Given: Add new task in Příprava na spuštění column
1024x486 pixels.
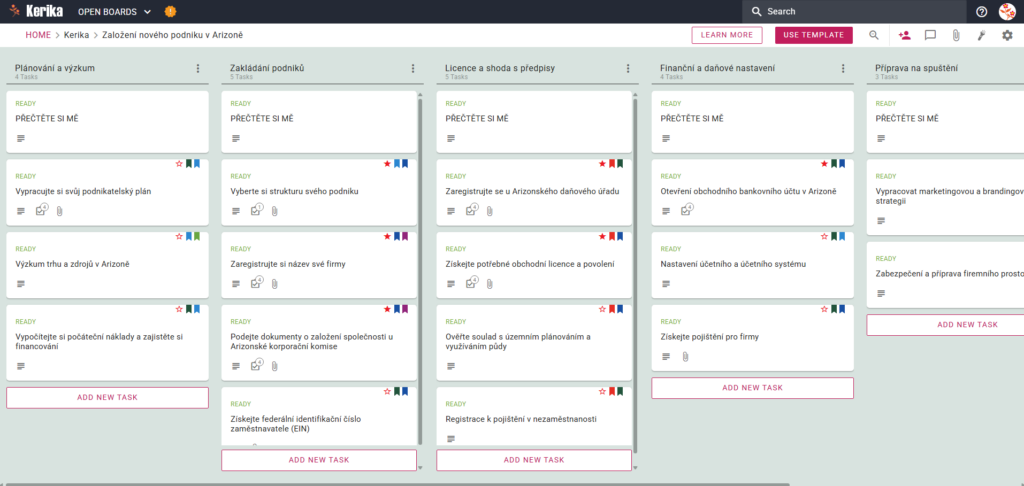Looking at the screenshot, I should (948, 325).
